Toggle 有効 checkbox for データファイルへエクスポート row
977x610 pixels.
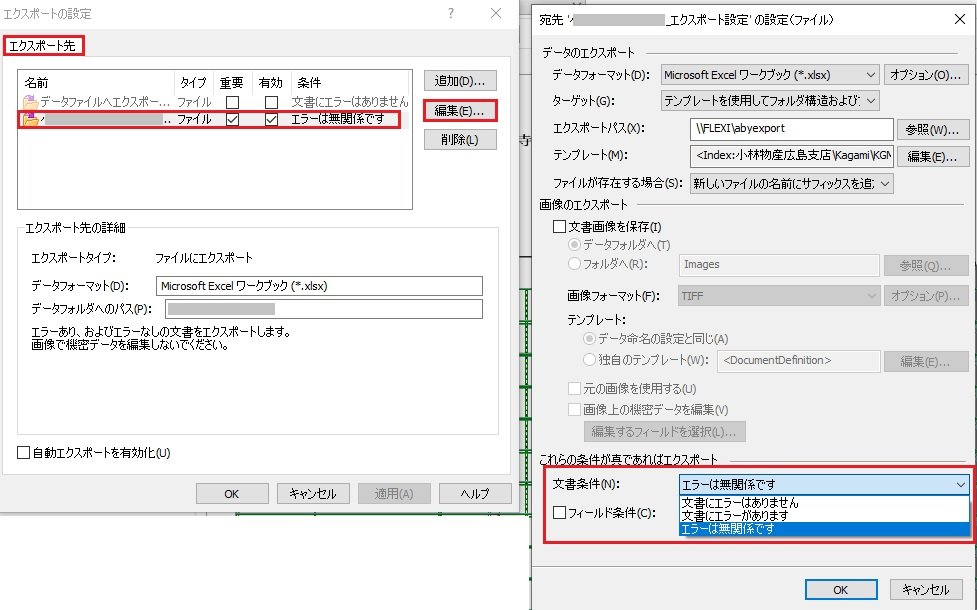[271, 102]
